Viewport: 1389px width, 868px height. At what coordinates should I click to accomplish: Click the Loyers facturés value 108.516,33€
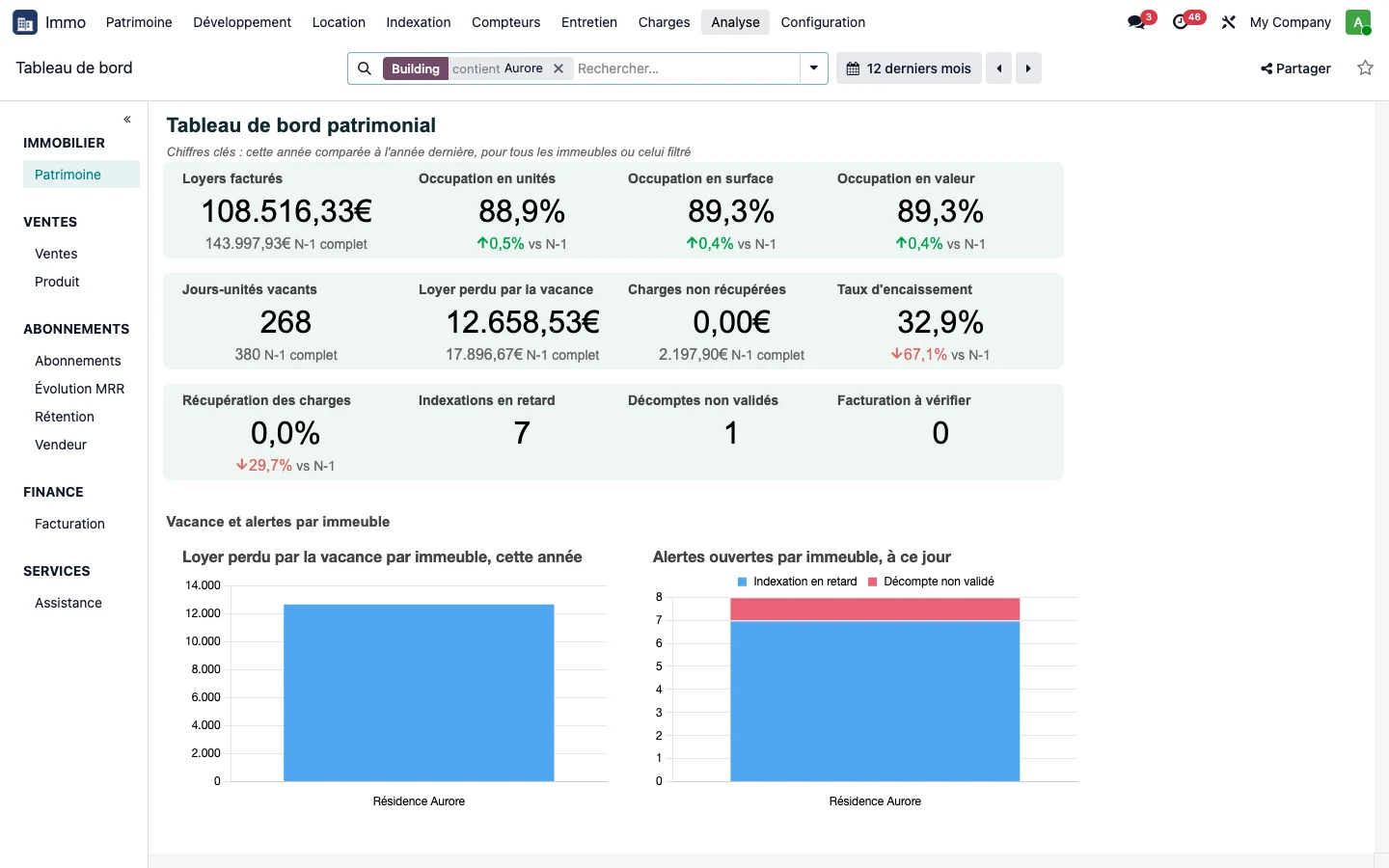tap(286, 211)
